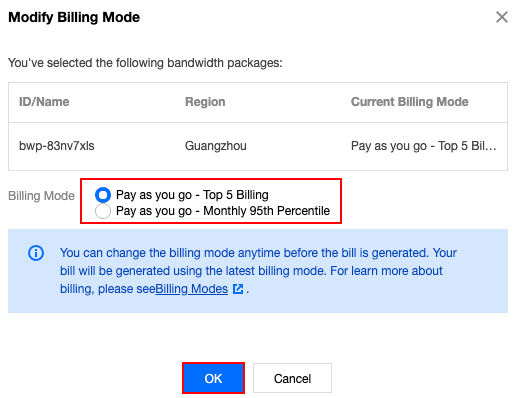The image size is (518, 398).
Task: Open the Billing Modes documentation link
Action: click(x=191, y=289)
